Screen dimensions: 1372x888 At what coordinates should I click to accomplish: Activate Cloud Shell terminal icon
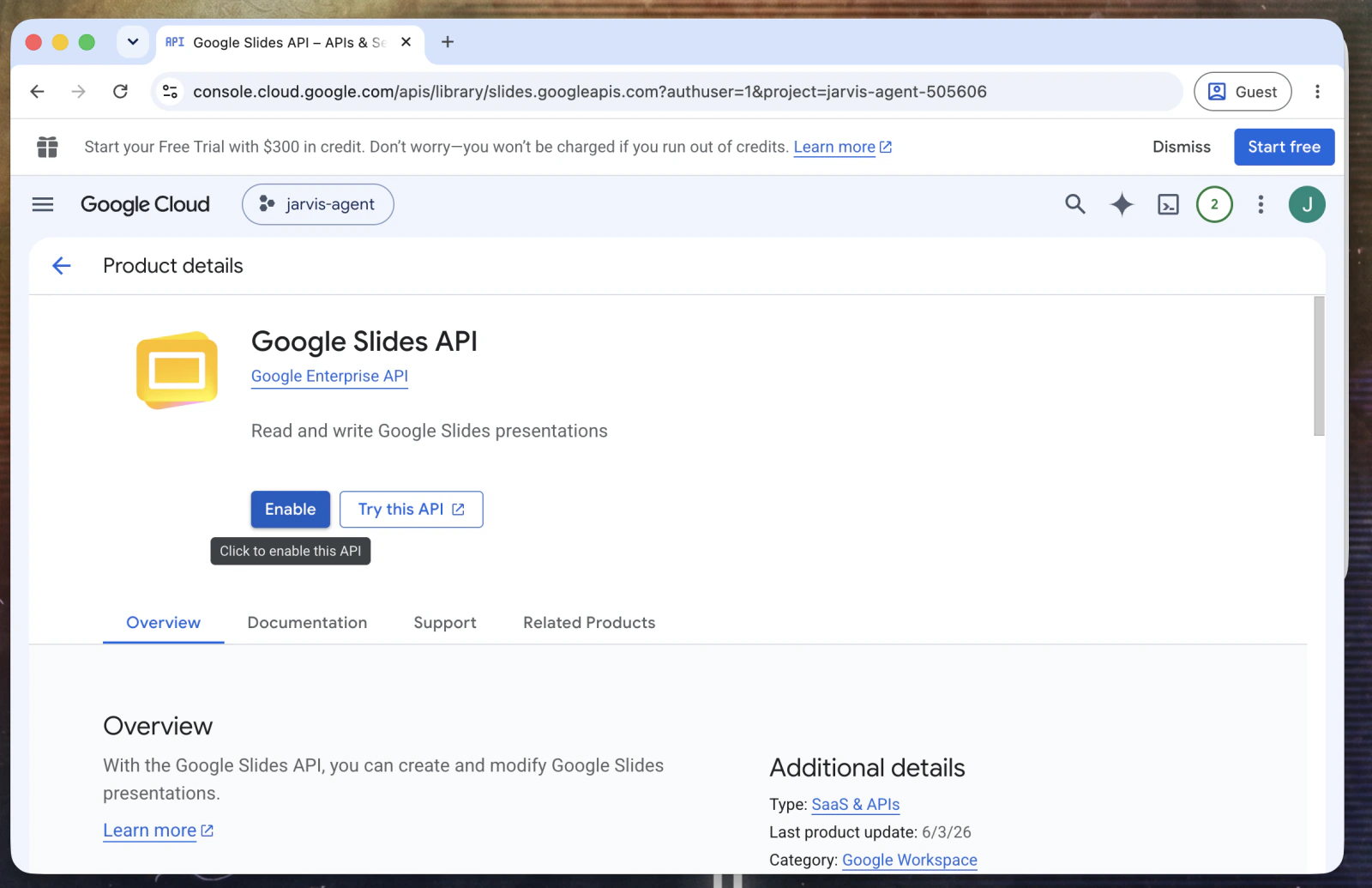[1168, 204]
